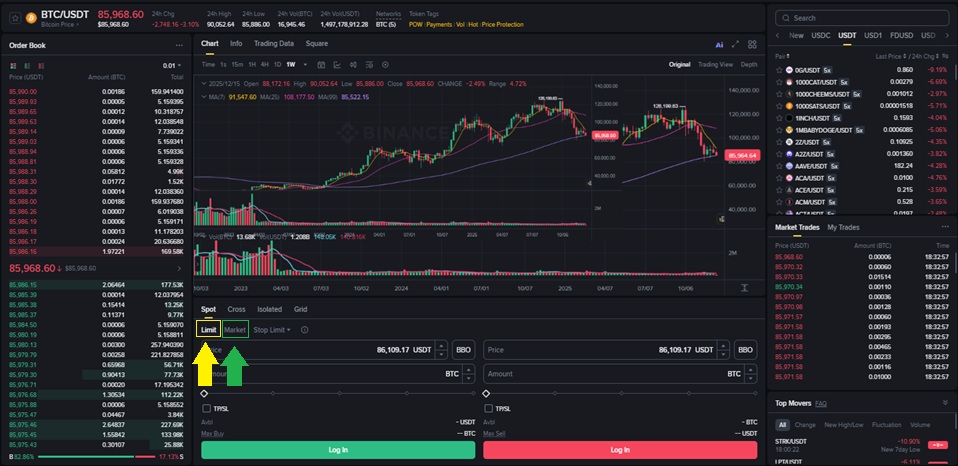Click the buy side BBO button

tap(464, 350)
